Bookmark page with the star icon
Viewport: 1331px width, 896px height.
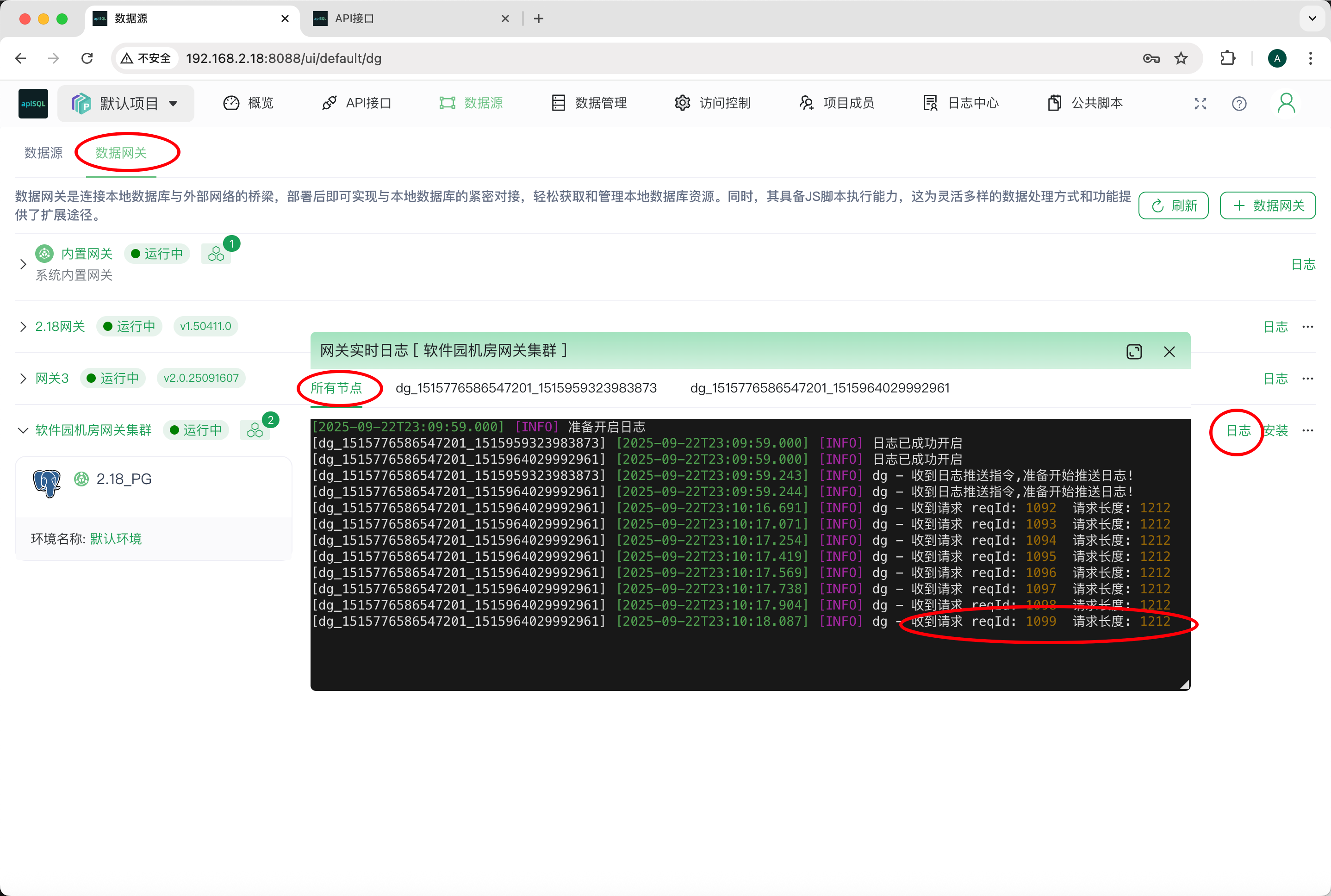pos(1181,58)
